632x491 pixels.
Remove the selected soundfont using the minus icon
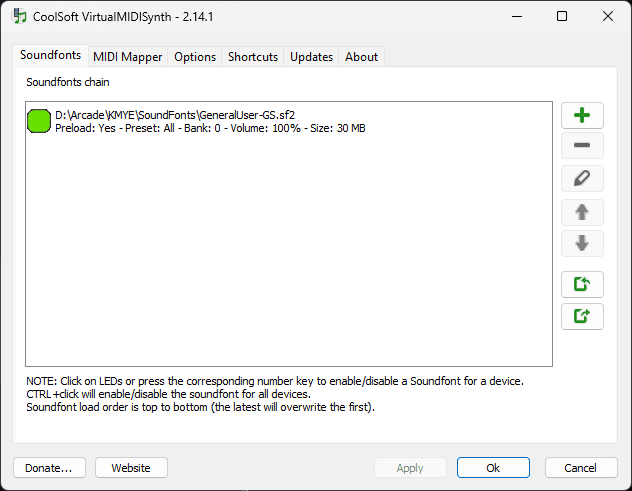click(x=582, y=145)
